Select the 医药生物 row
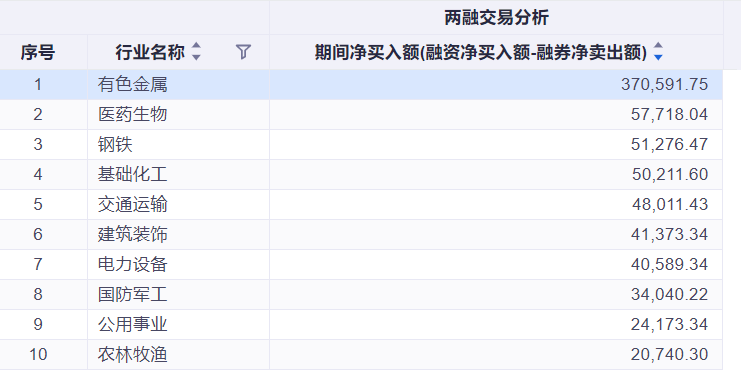 click(361, 114)
